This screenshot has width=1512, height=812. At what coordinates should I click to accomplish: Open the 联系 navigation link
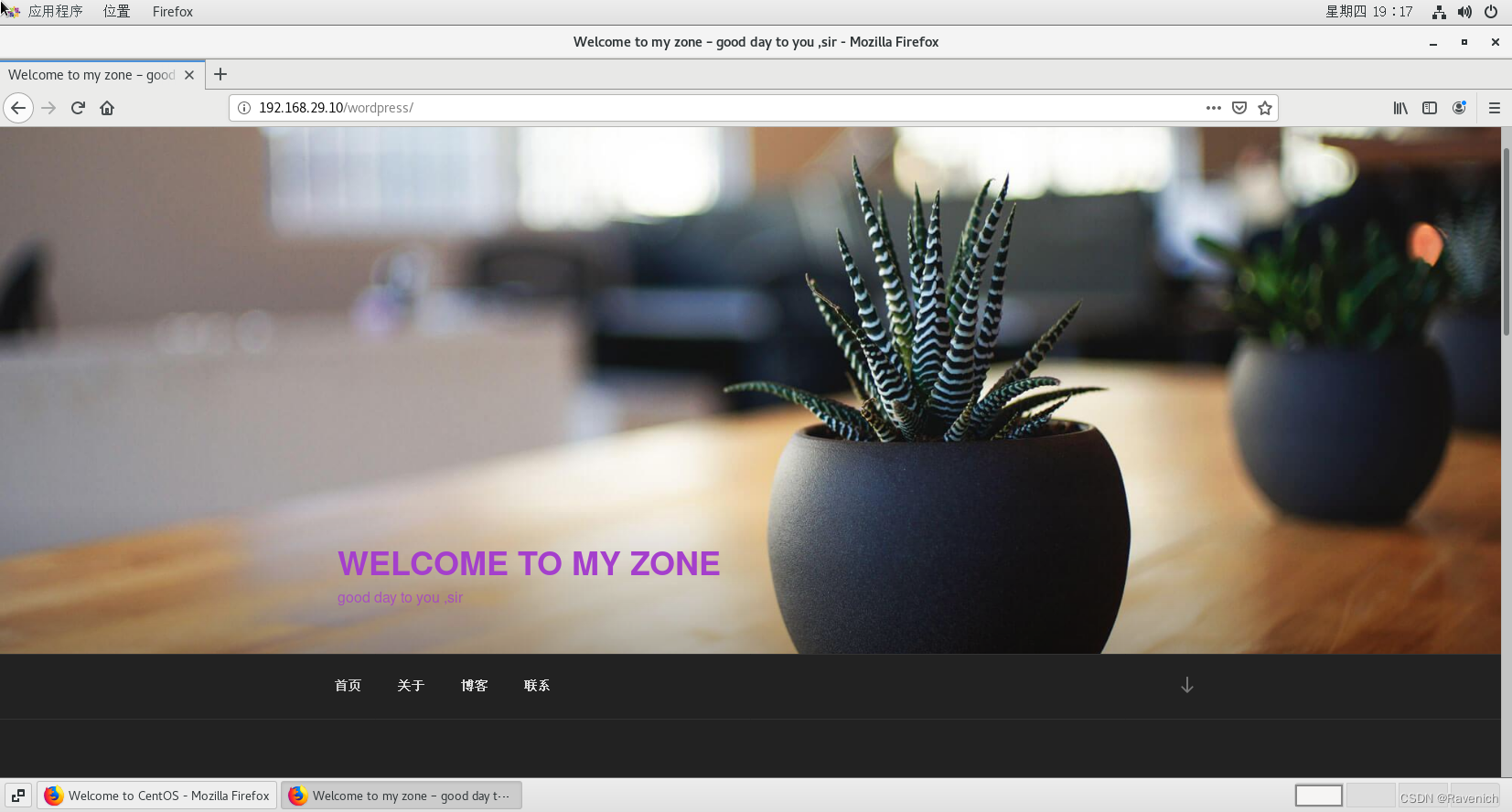537,686
